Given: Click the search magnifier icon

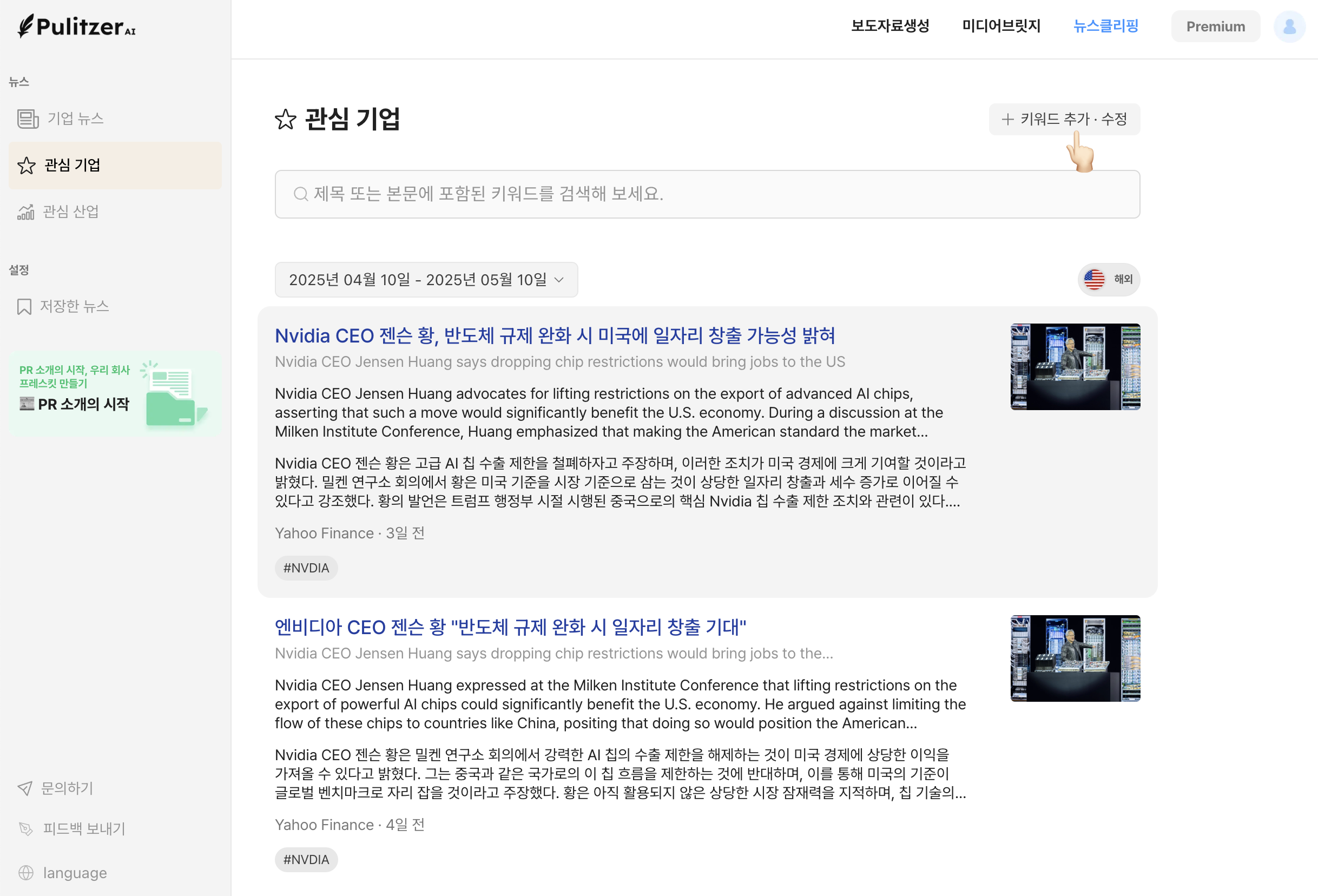Looking at the screenshot, I should point(301,194).
